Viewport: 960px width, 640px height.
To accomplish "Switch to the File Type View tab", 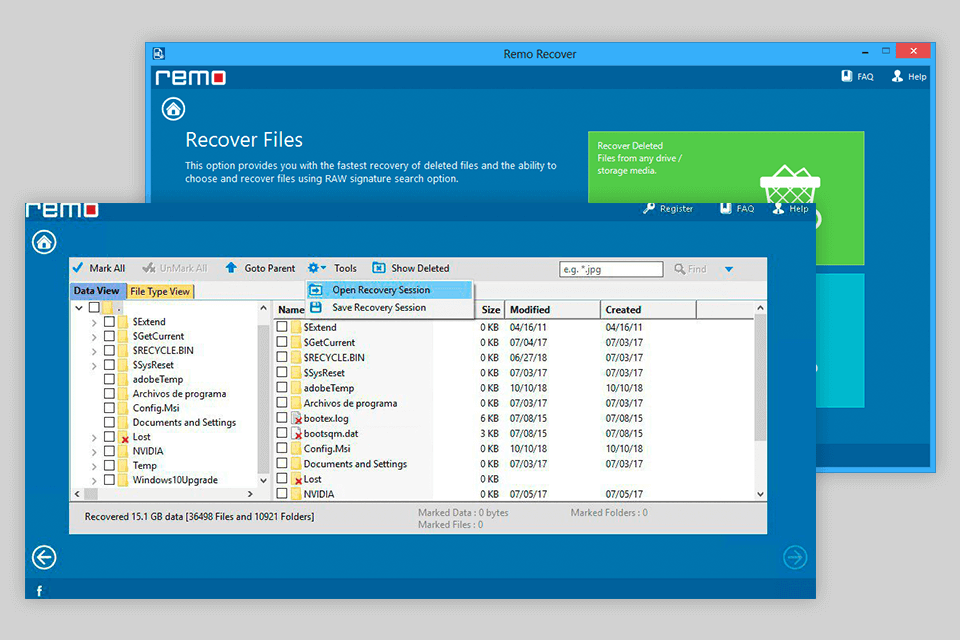I will 160,292.
